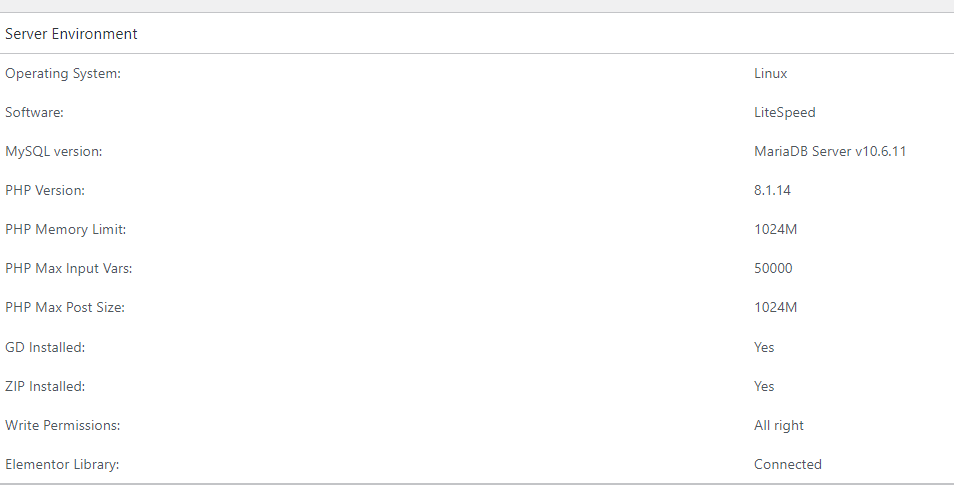Click the Server Environment section header
The width and height of the screenshot is (954, 488).
pyautogui.click(x=71, y=34)
